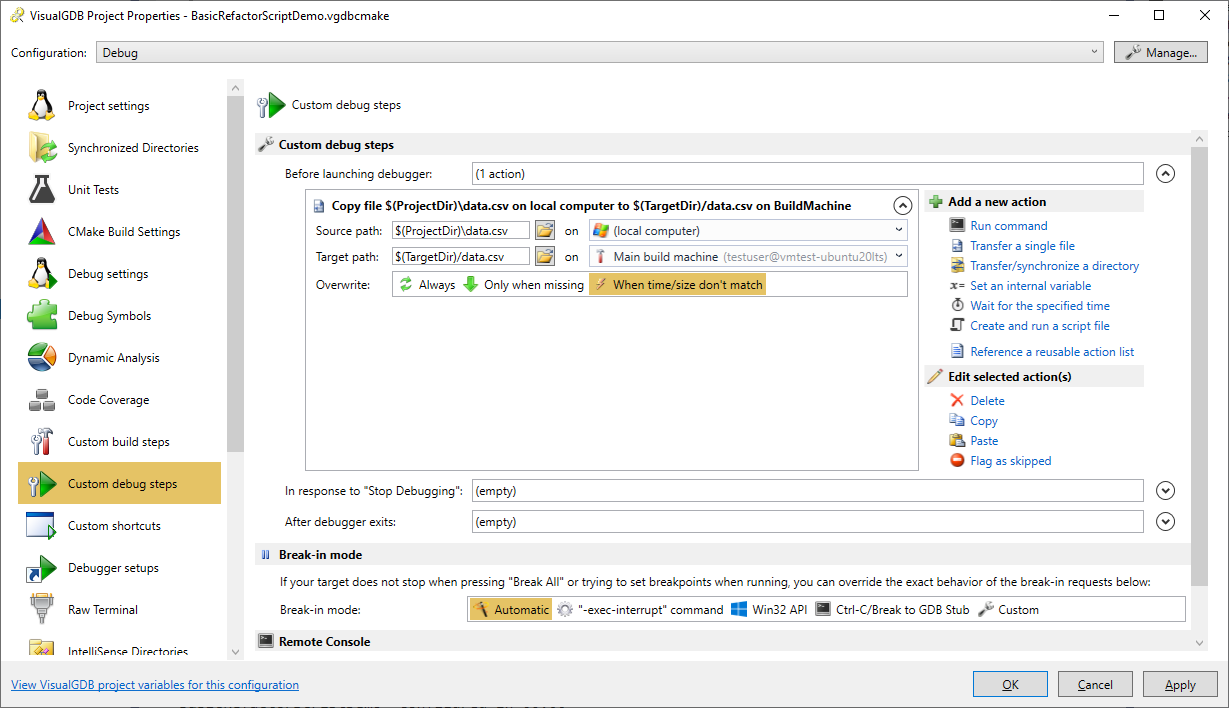Click the Create and run script file icon
The width and height of the screenshot is (1229, 708).
(x=957, y=326)
